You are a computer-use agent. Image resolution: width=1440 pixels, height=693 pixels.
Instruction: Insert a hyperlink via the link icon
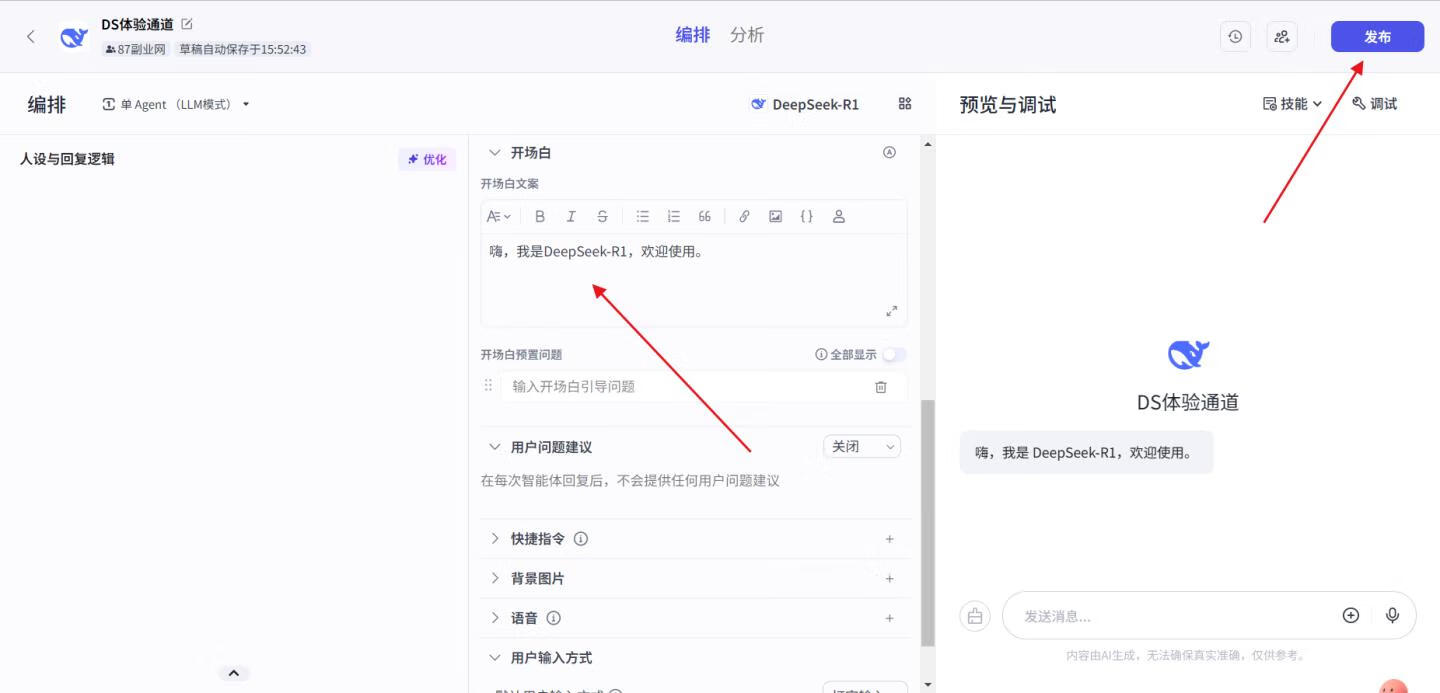point(743,215)
